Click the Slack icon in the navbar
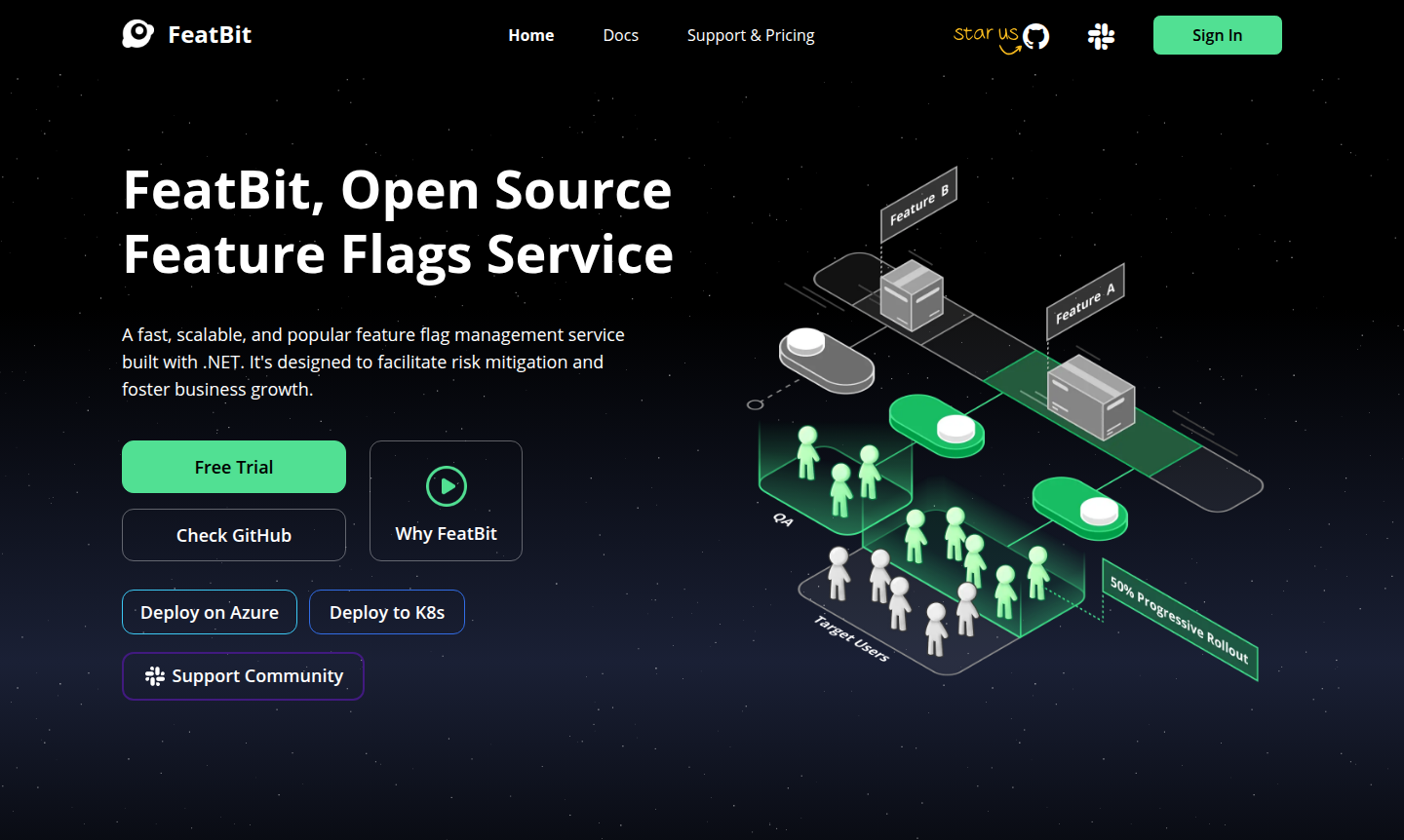The image size is (1404, 840). point(1101,37)
